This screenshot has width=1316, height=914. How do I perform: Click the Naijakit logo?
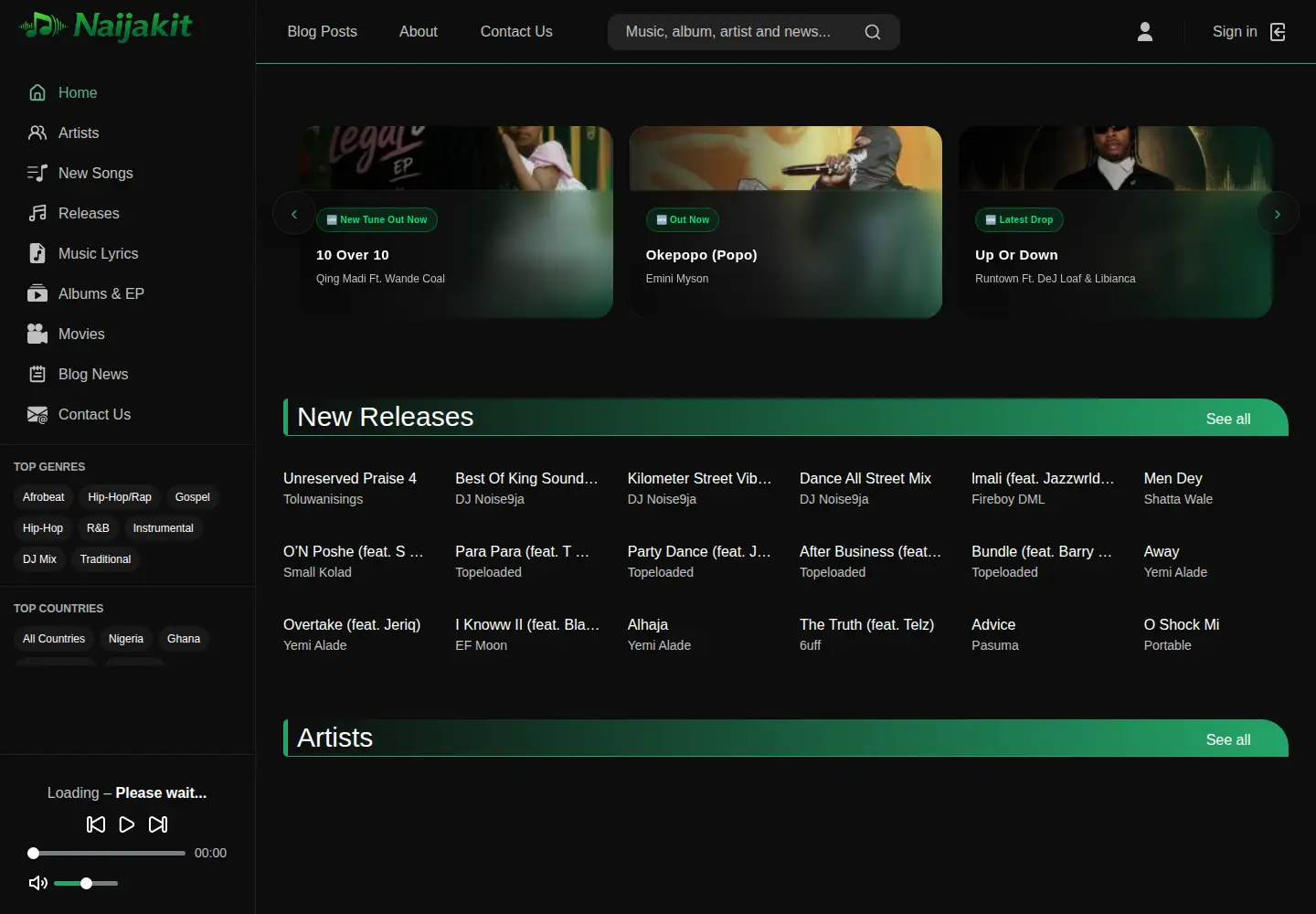point(105,26)
